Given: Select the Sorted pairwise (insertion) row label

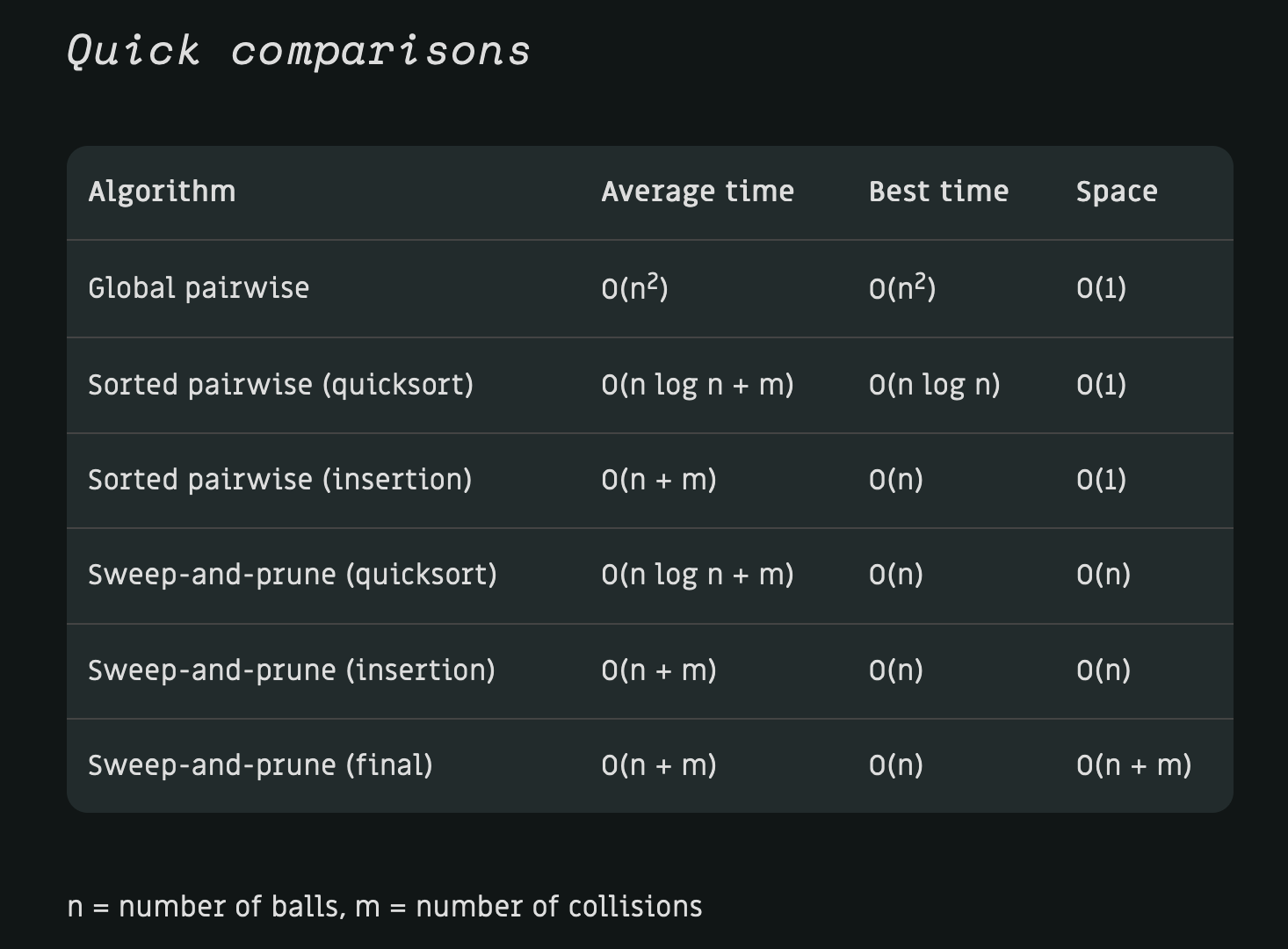Looking at the screenshot, I should tap(279, 480).
